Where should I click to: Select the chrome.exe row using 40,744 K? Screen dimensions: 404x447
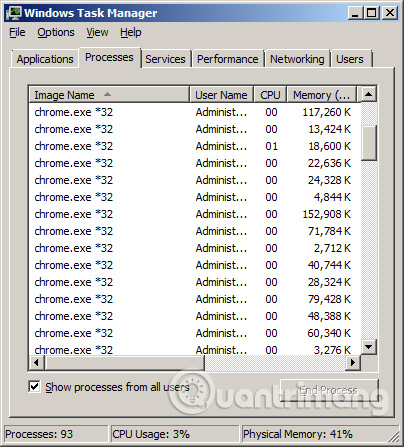(x=195, y=265)
